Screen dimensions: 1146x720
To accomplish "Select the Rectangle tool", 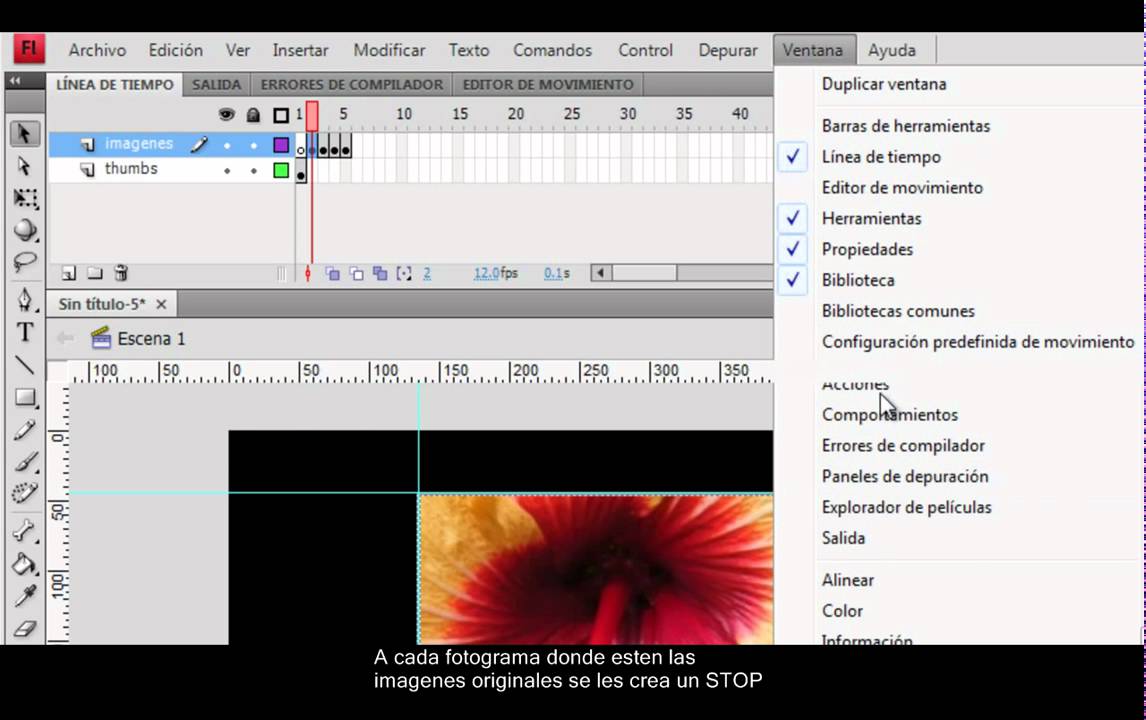I will point(25,397).
